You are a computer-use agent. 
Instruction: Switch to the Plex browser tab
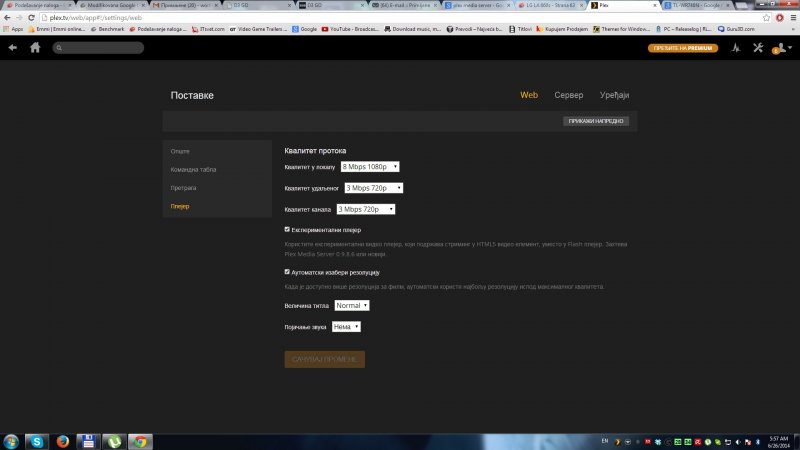(x=623, y=5)
